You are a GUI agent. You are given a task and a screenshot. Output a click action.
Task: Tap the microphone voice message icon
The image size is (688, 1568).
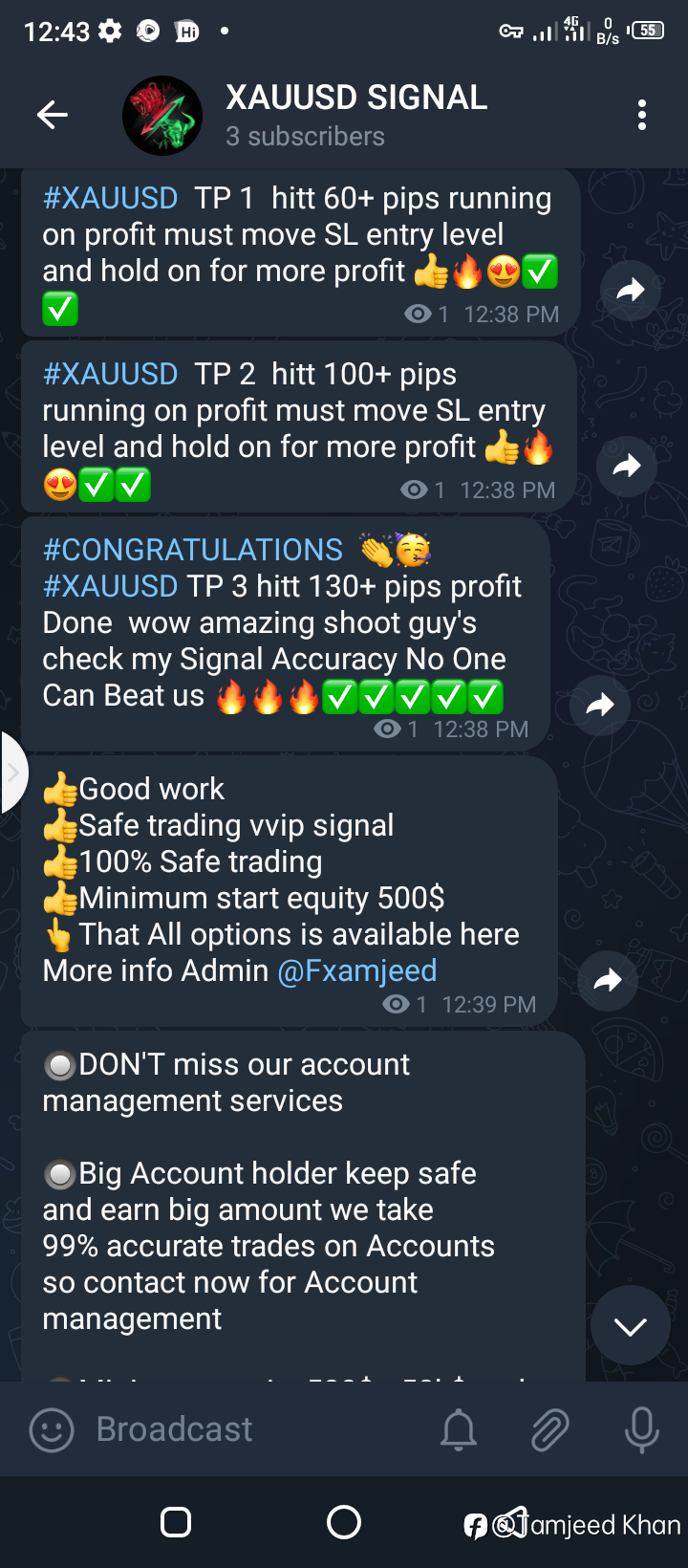(x=642, y=1430)
